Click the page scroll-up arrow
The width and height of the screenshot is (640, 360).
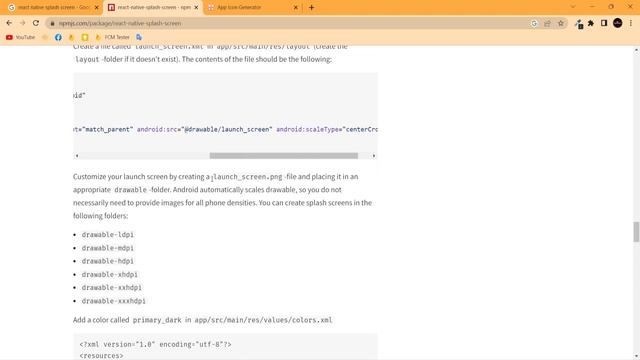pos(636,50)
